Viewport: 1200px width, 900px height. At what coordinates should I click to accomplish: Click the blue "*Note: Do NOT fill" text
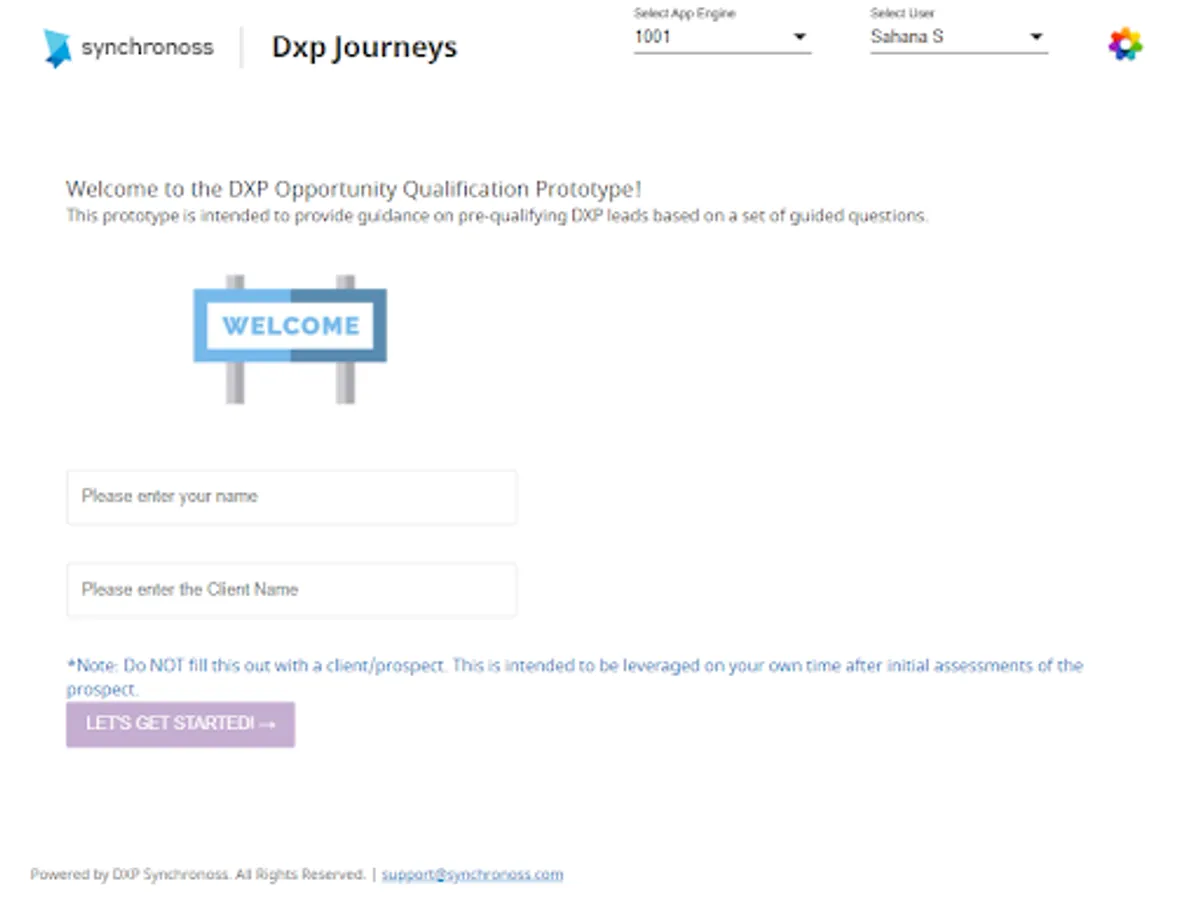coord(574,666)
